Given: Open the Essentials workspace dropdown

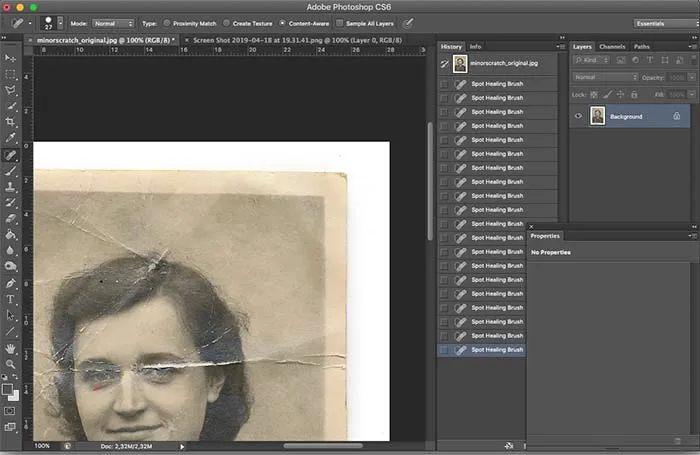Looking at the screenshot, I should pos(666,23).
